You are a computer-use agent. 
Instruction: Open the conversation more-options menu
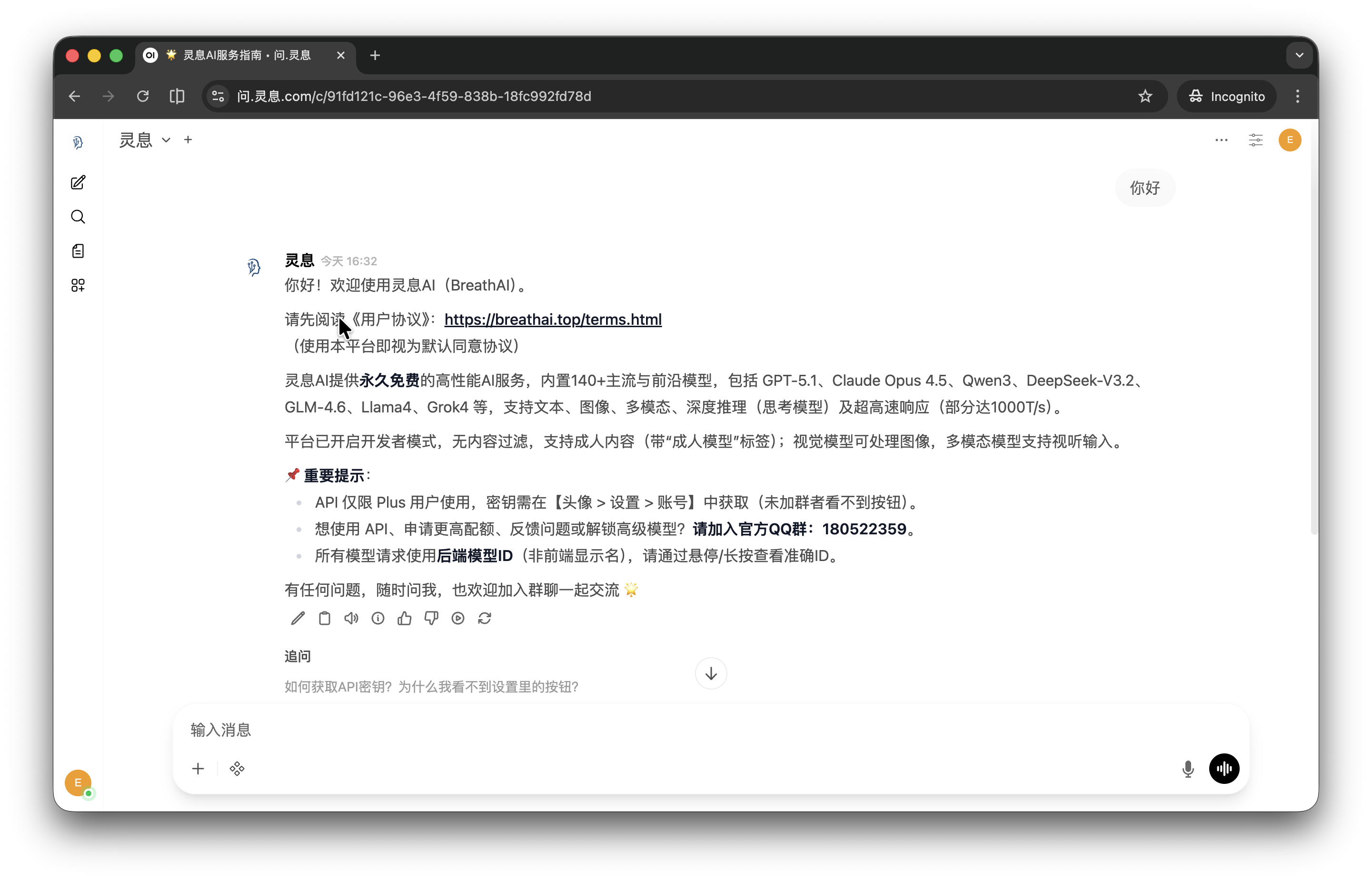click(1221, 140)
